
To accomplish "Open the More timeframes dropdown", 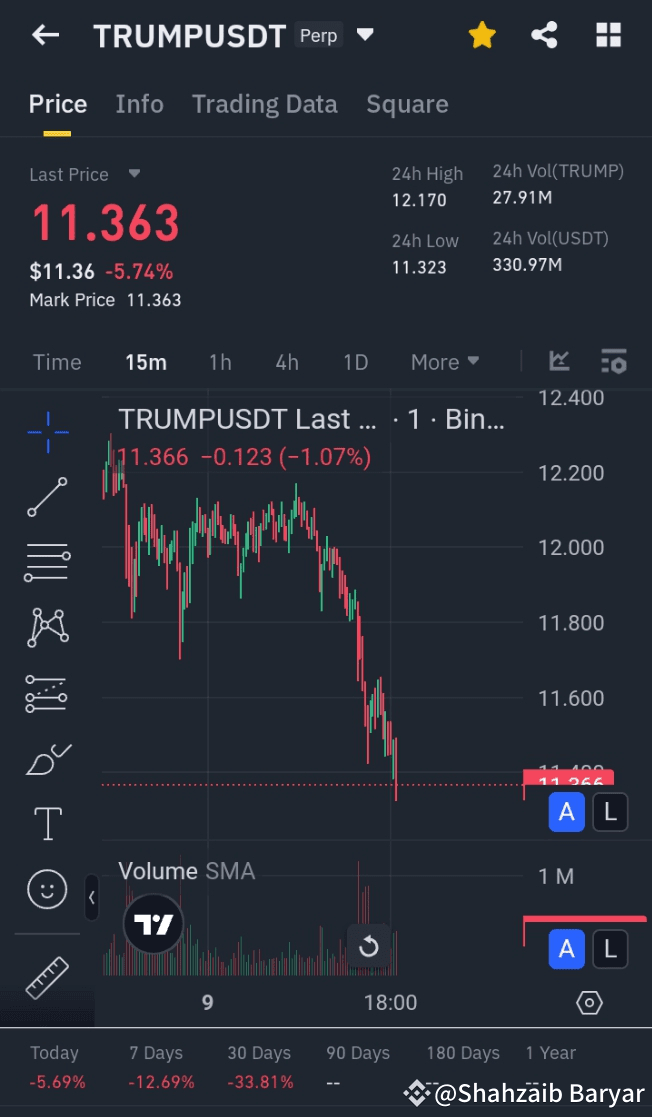I will [x=445, y=362].
